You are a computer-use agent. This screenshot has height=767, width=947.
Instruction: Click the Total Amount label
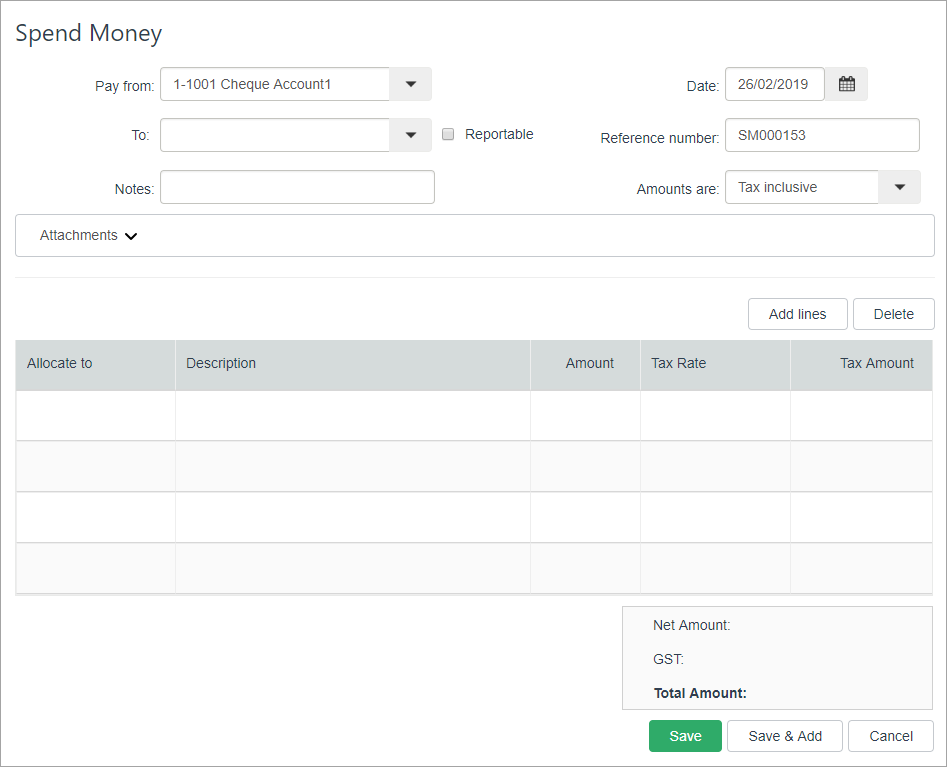tap(700, 693)
